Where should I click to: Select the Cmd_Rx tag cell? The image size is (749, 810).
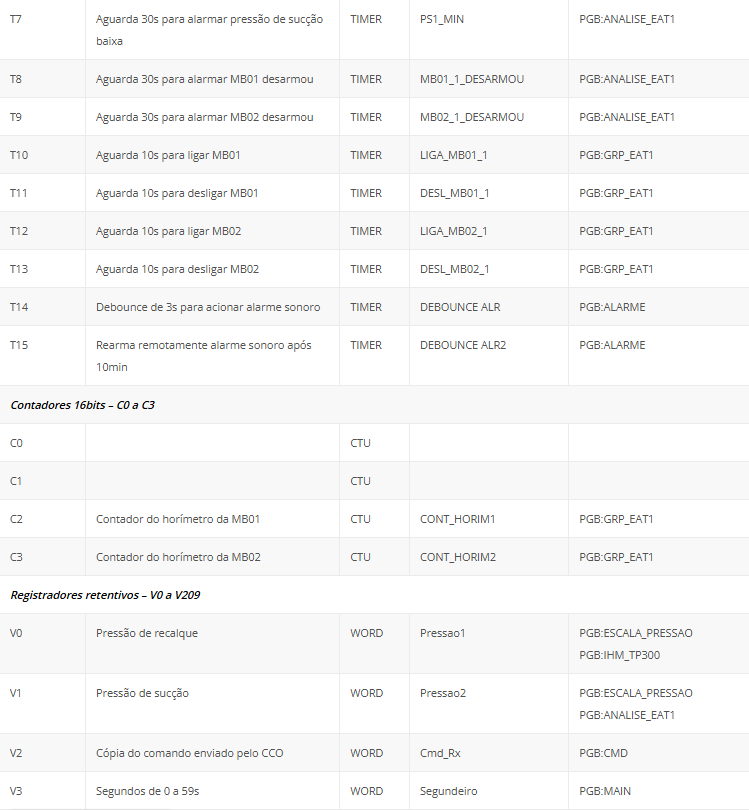coord(441,753)
